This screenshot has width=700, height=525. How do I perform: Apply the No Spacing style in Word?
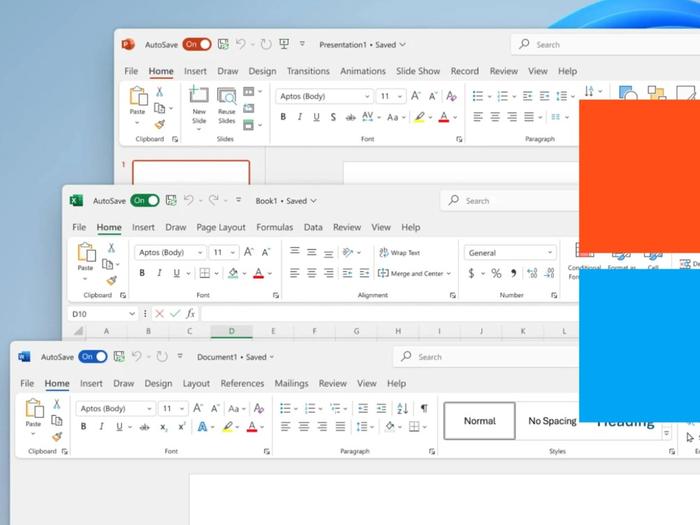(x=552, y=421)
